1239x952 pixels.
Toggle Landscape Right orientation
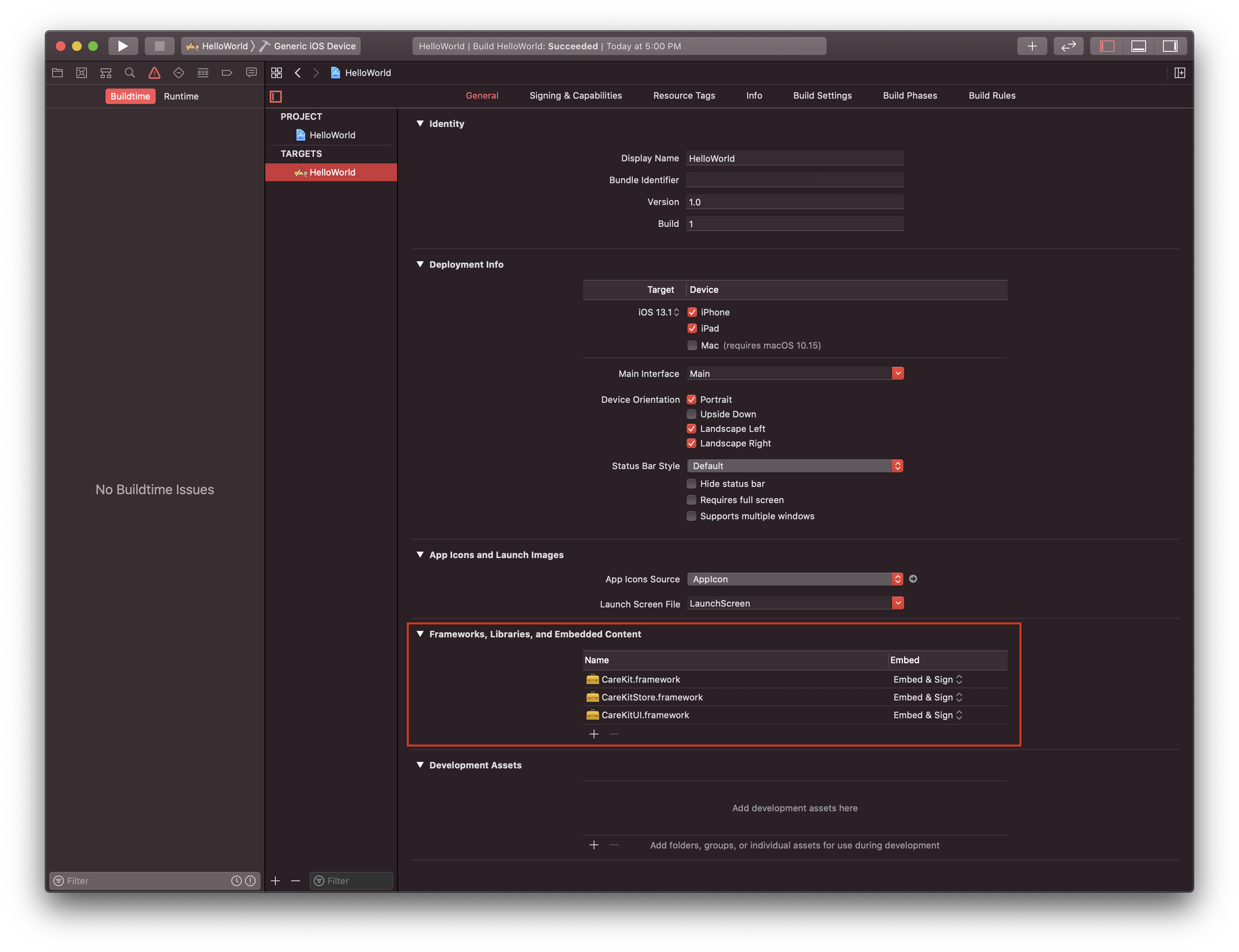[x=691, y=444]
